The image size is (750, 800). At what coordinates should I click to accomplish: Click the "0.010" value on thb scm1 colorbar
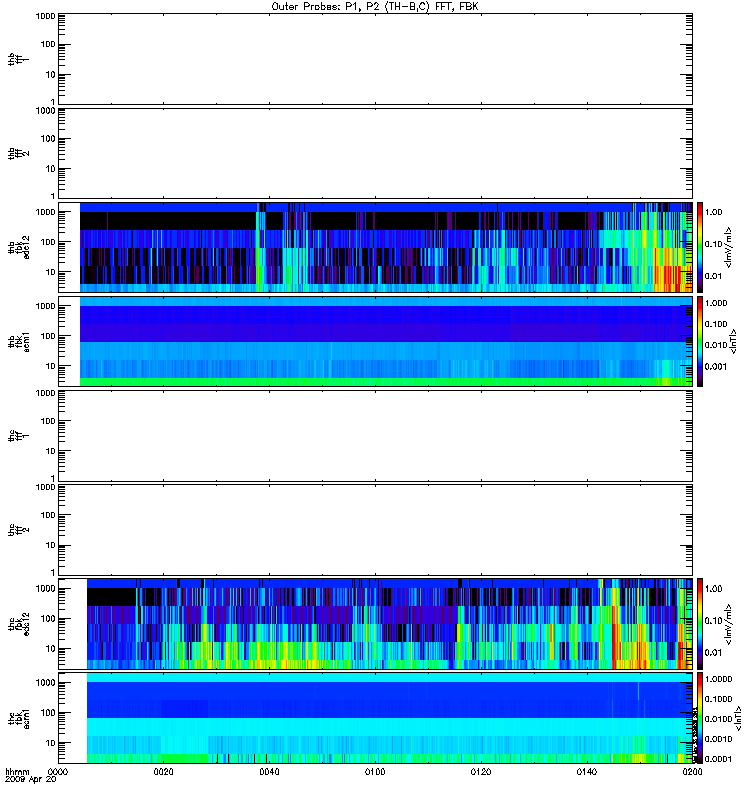click(716, 345)
